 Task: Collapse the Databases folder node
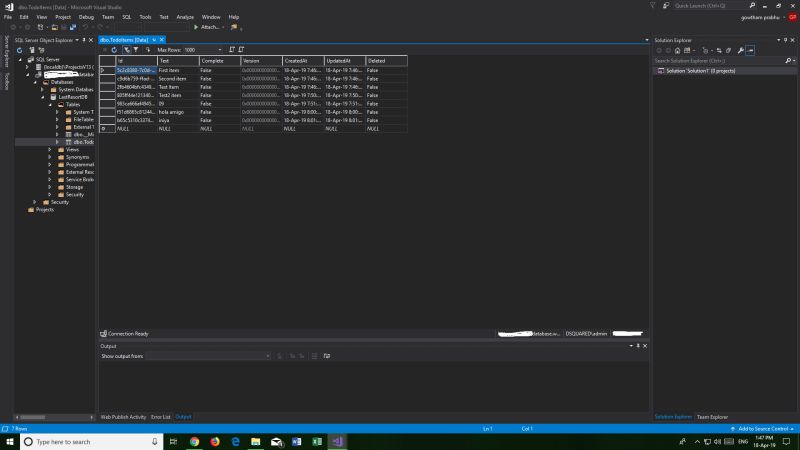[35, 82]
